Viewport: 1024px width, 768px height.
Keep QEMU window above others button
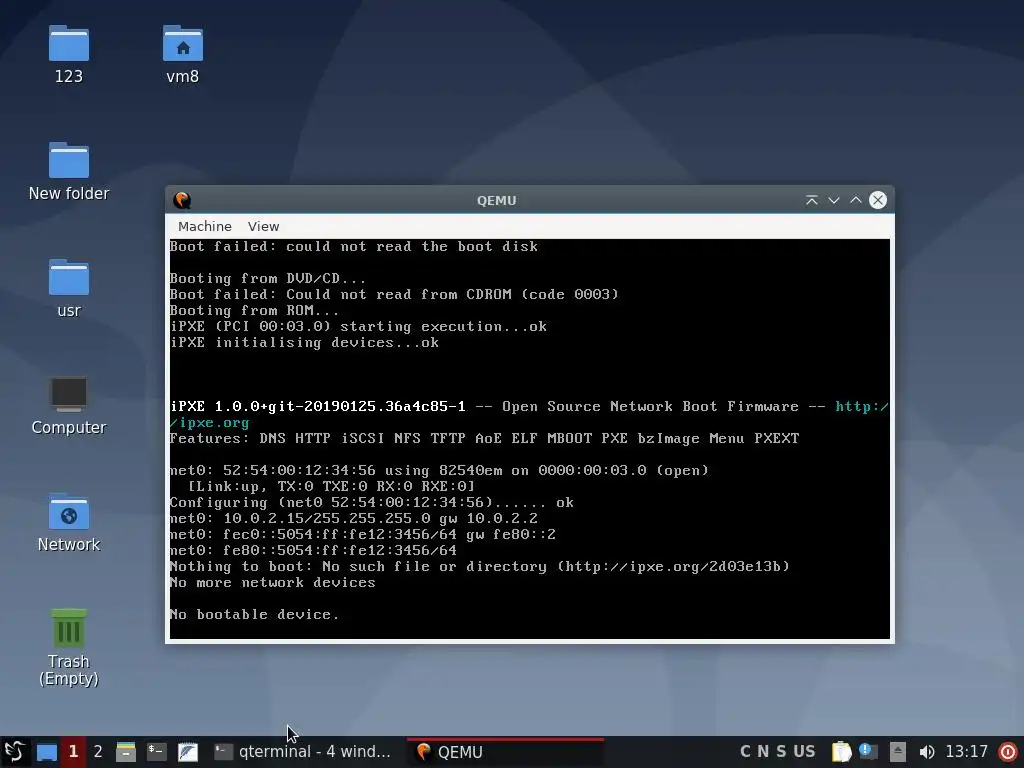coord(812,200)
